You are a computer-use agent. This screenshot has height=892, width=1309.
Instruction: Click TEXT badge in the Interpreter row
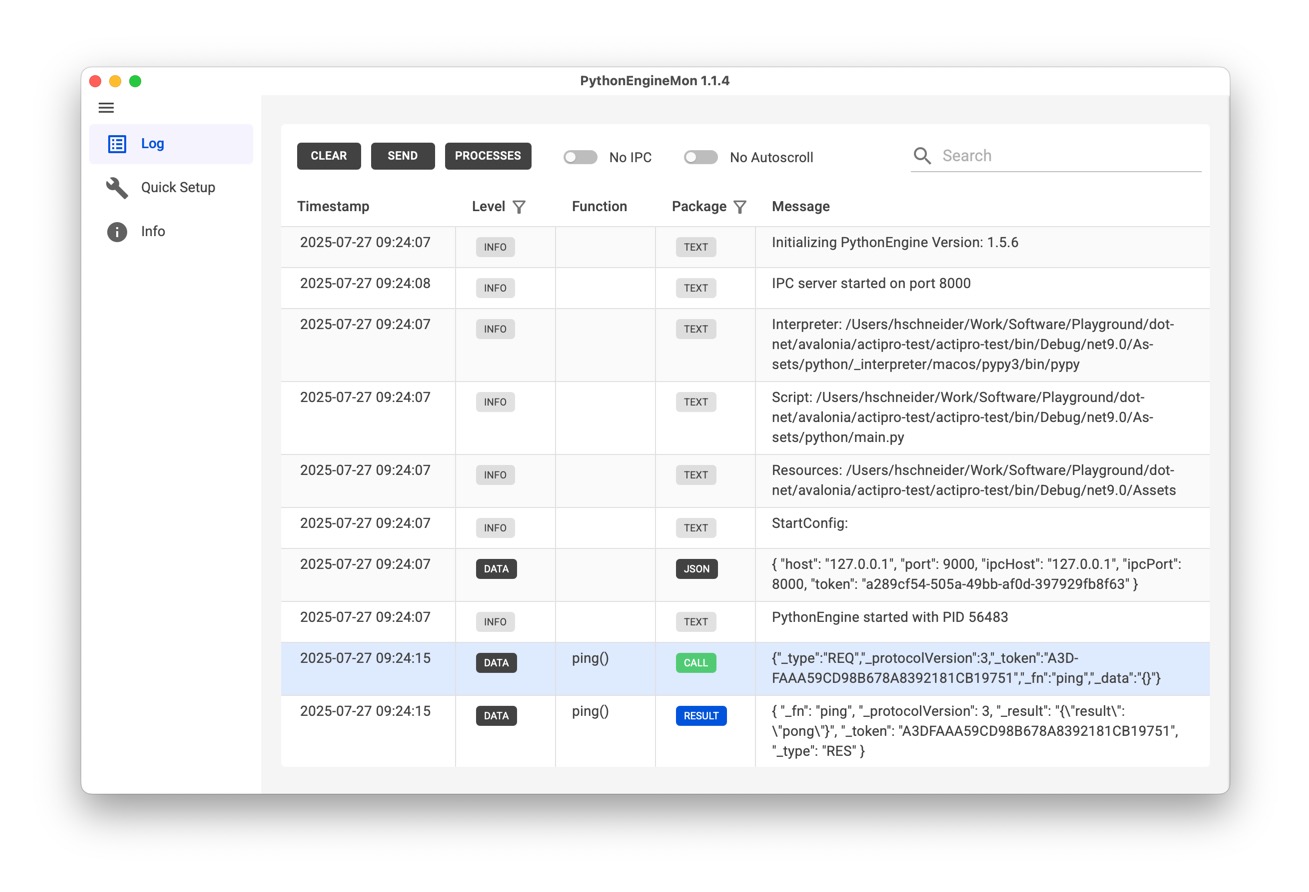pos(696,329)
